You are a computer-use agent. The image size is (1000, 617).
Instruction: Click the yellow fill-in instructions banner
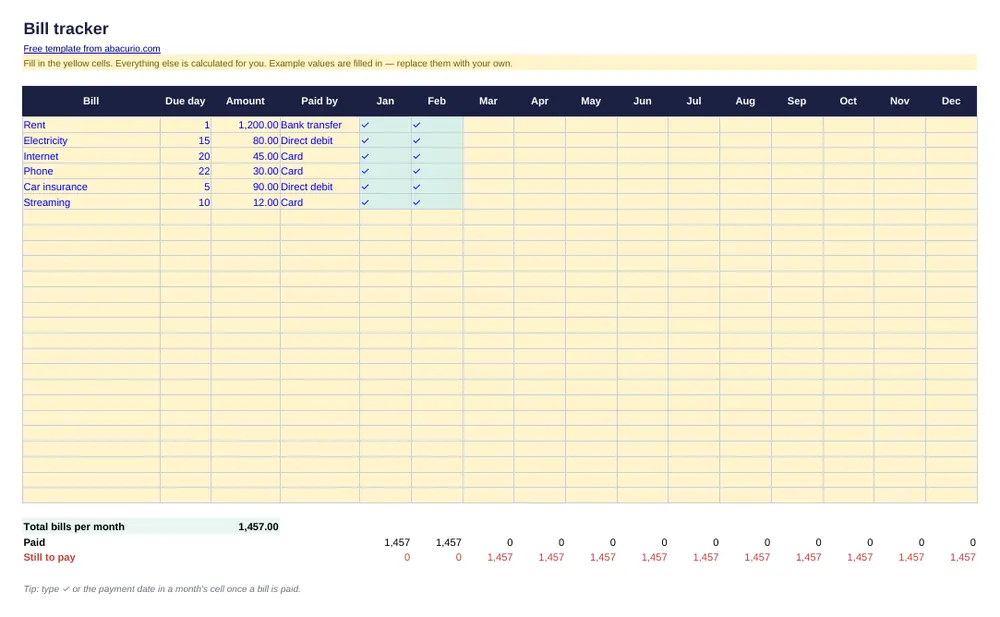point(499,63)
